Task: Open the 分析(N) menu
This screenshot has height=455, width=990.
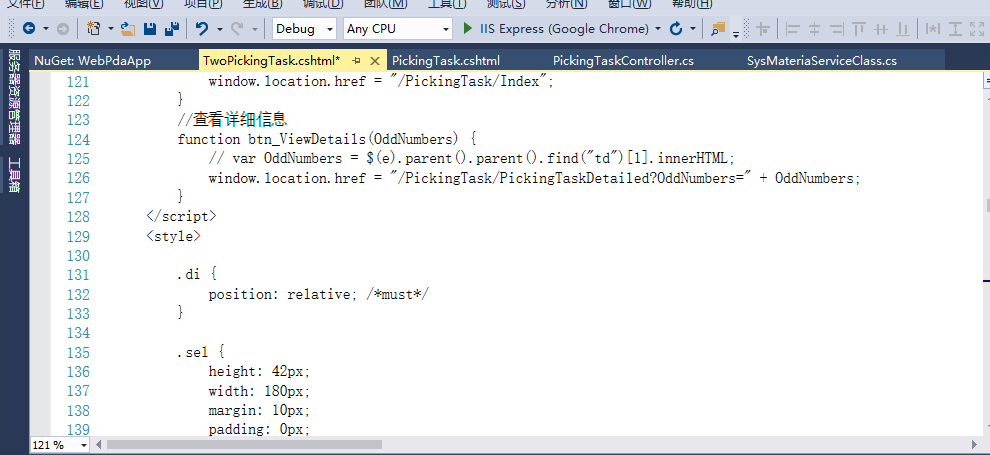Action: 566,4
